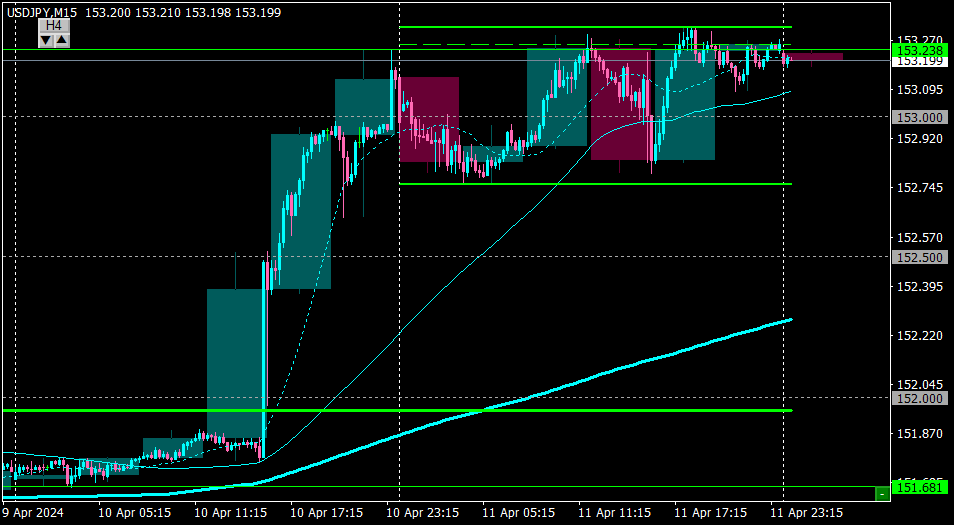Click the 152.000 level label on the price axis
The image size is (954, 525).
click(920, 398)
